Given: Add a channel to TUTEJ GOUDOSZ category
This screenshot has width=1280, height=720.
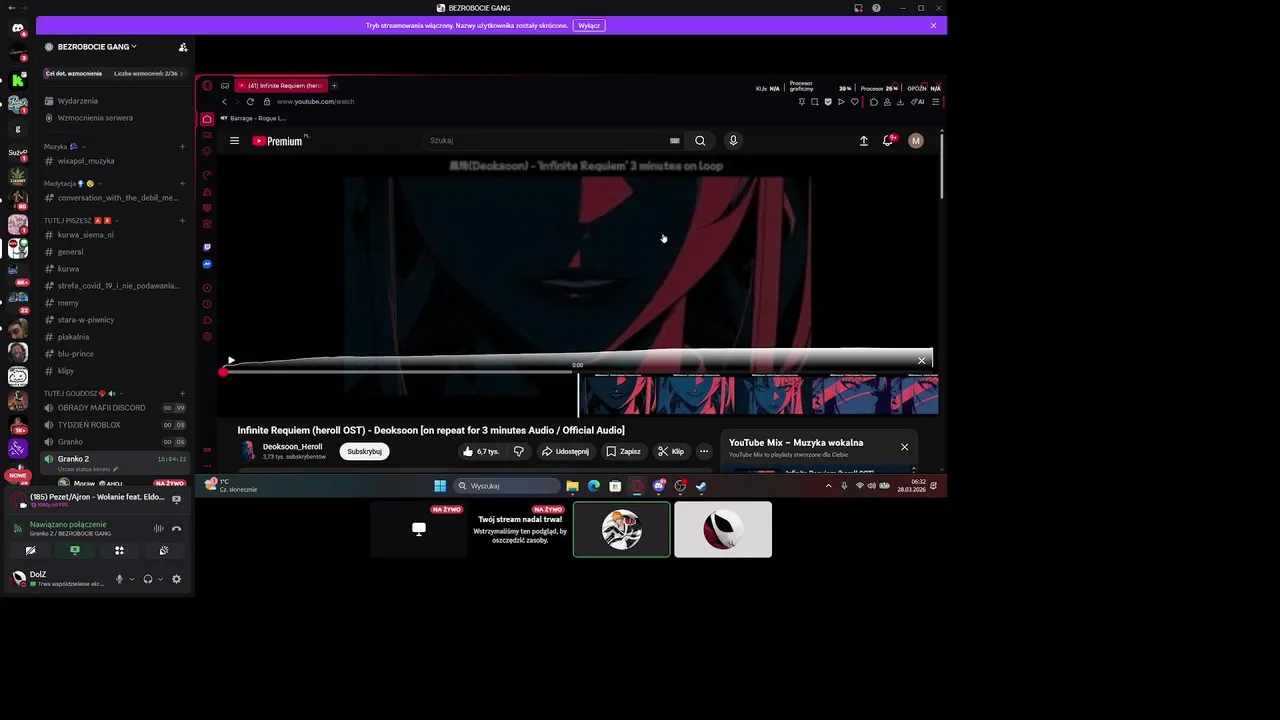Looking at the screenshot, I should pyautogui.click(x=182, y=393).
